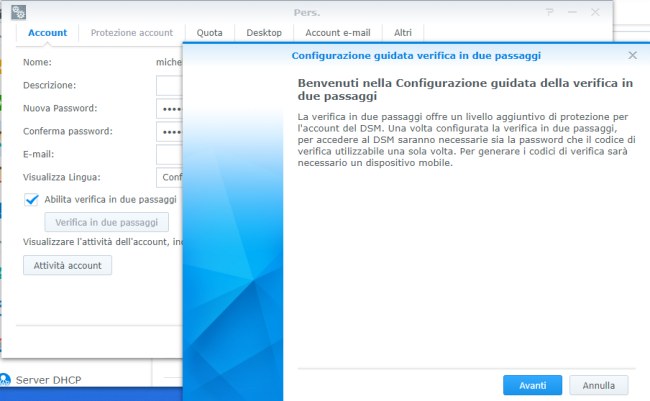This screenshot has width=650, height=401.
Task: Go to the Desktop tab
Action: [264, 33]
